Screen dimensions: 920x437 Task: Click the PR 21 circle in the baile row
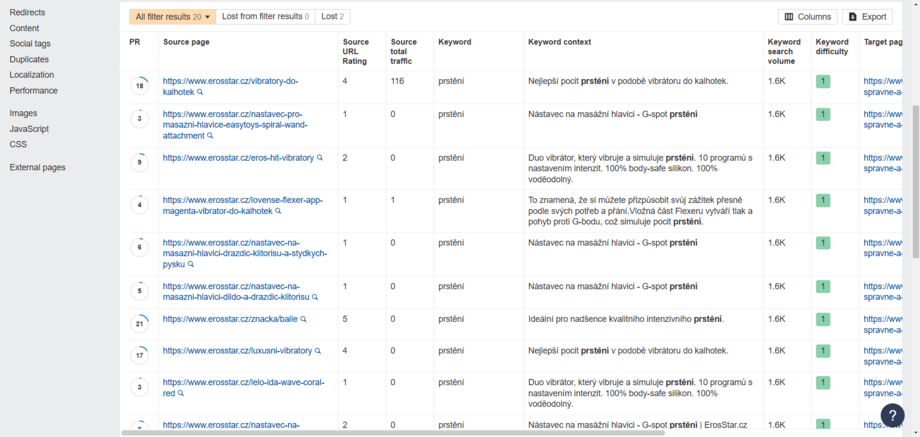point(140,324)
